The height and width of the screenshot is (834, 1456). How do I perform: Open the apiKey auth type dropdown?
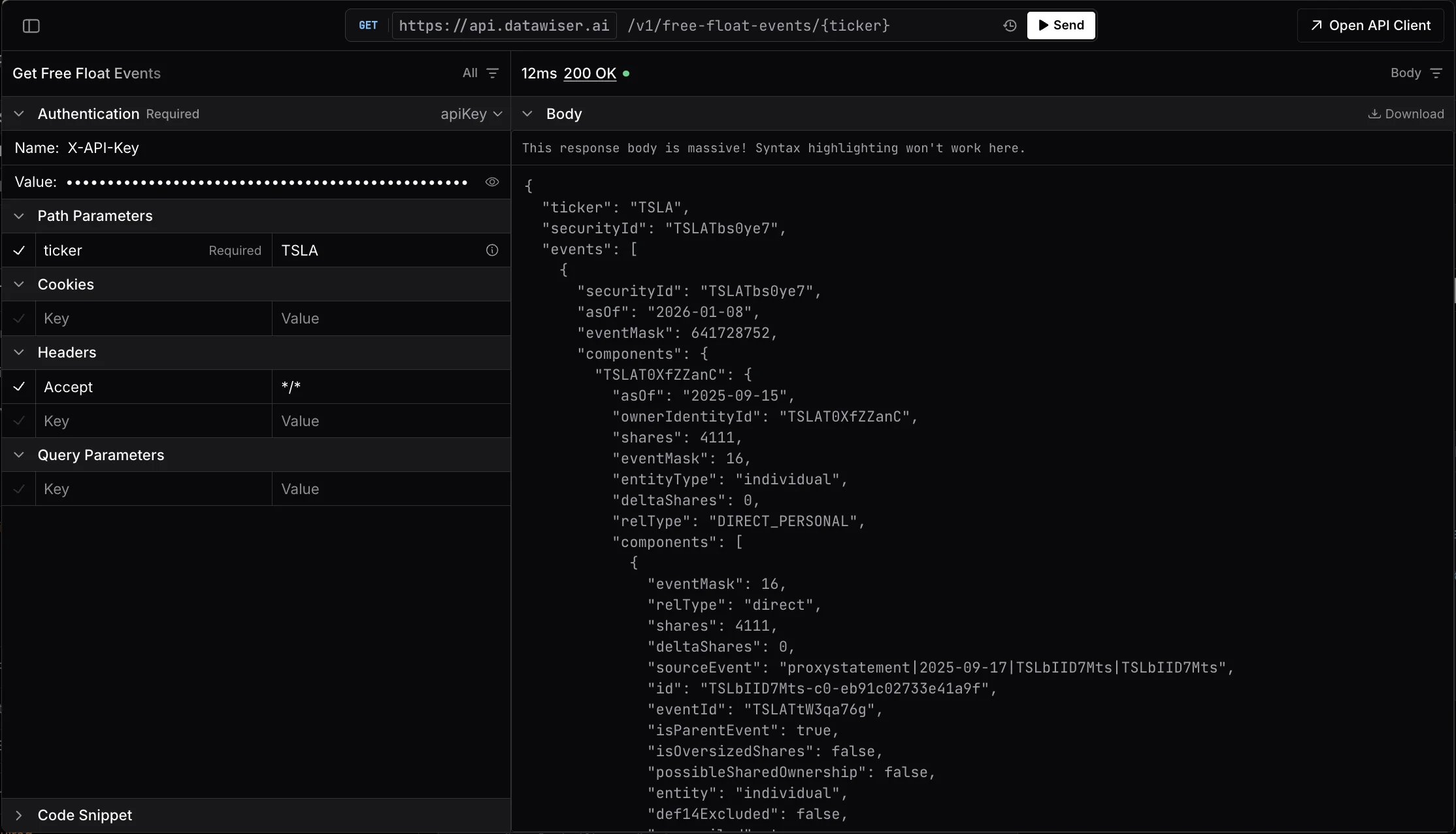tap(471, 114)
